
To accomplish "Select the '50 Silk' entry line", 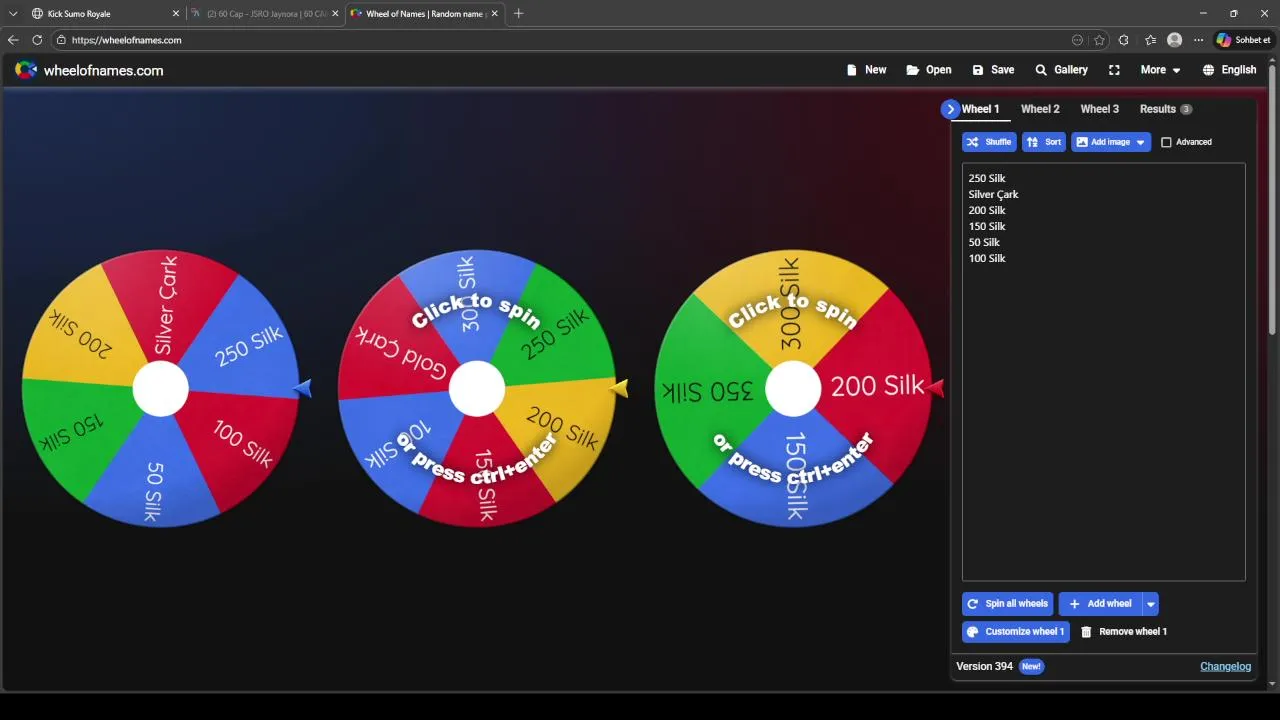I will coord(984,242).
